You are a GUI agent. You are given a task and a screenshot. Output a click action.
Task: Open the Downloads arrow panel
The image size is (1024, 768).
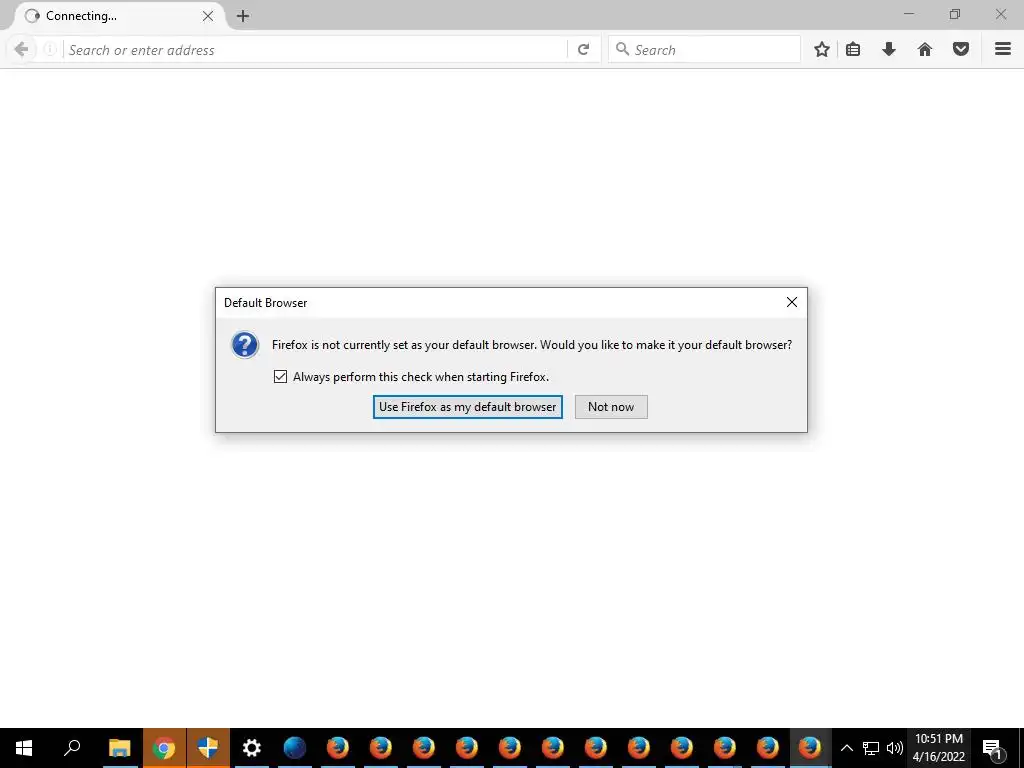pos(889,49)
